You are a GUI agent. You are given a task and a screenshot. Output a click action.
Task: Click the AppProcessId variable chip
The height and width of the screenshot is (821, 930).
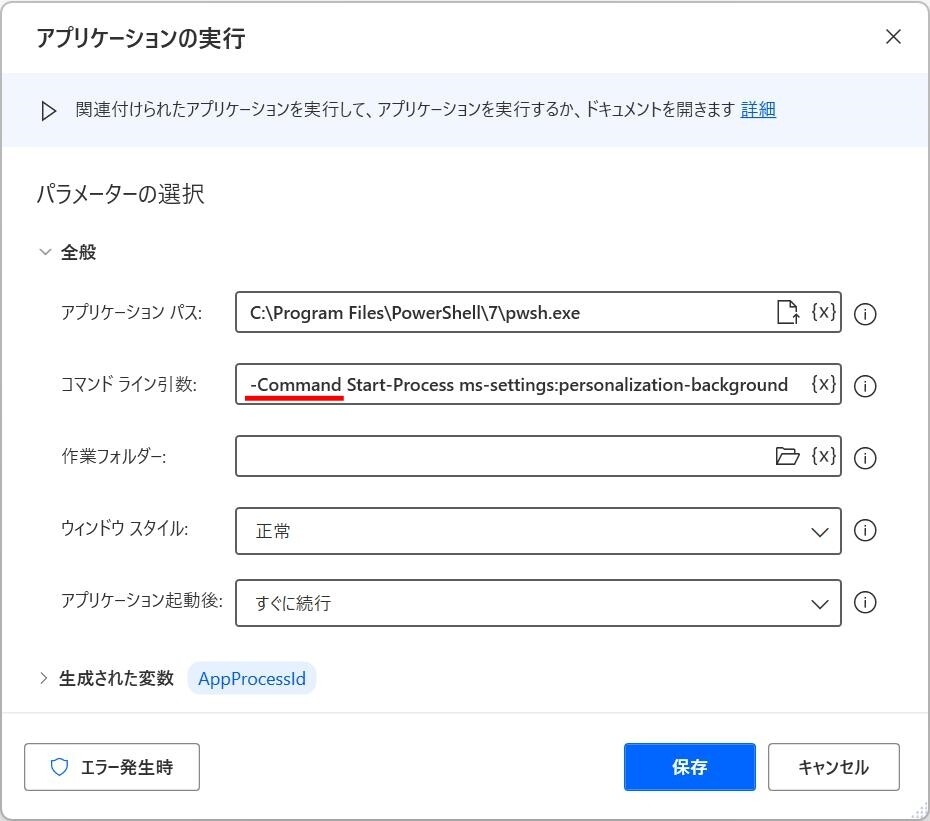(x=252, y=679)
